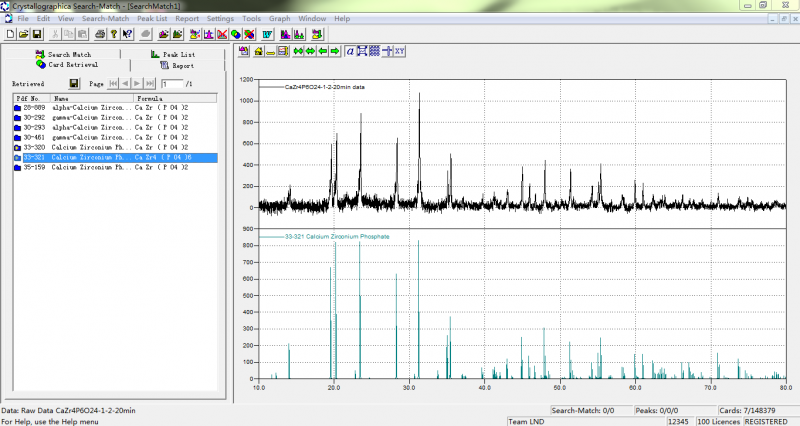
Task: Toggle the XY coordinates graph button
Action: 399,51
